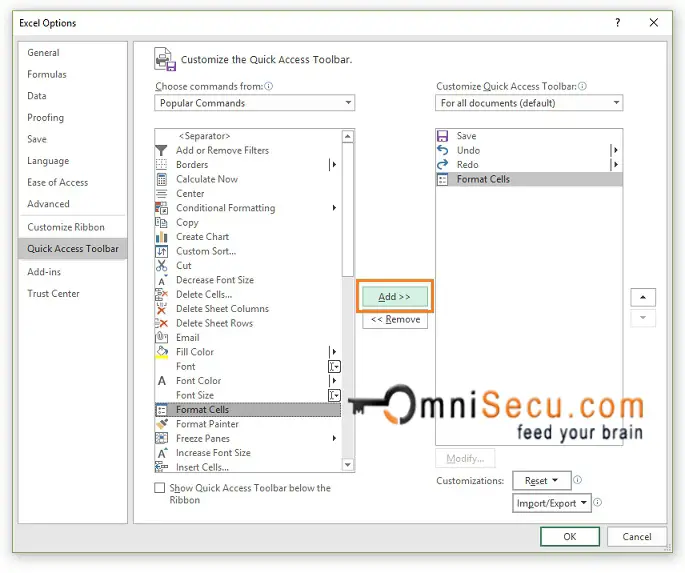Expand the Undo split arrow in right list
Screen dimensions: 685x573
(615, 150)
